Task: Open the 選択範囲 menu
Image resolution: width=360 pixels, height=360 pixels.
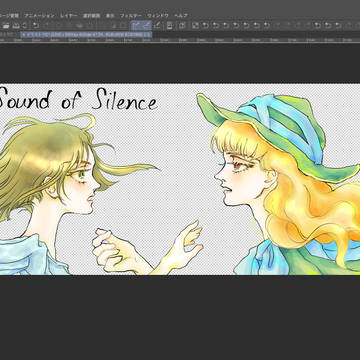Action: (x=91, y=16)
